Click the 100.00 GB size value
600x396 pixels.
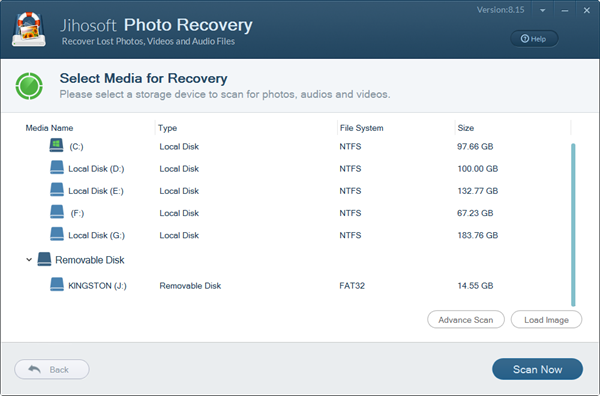click(x=478, y=169)
